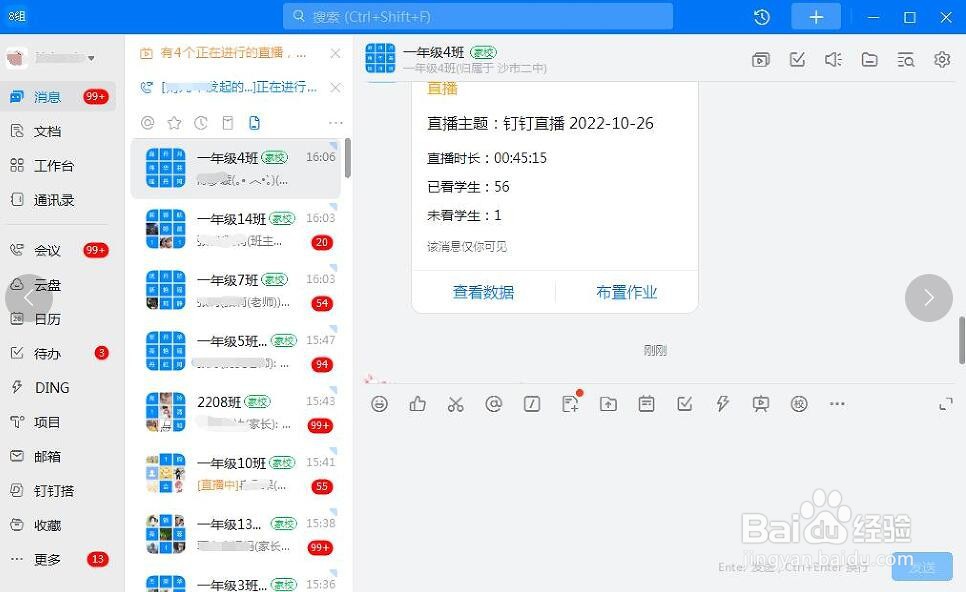Click the search box at top
The height and width of the screenshot is (592, 966).
coord(477,17)
